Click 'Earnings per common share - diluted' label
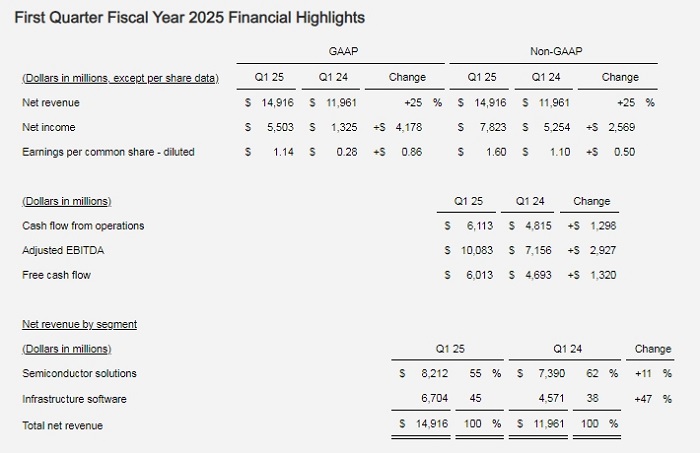The image size is (700, 453). tap(107, 152)
